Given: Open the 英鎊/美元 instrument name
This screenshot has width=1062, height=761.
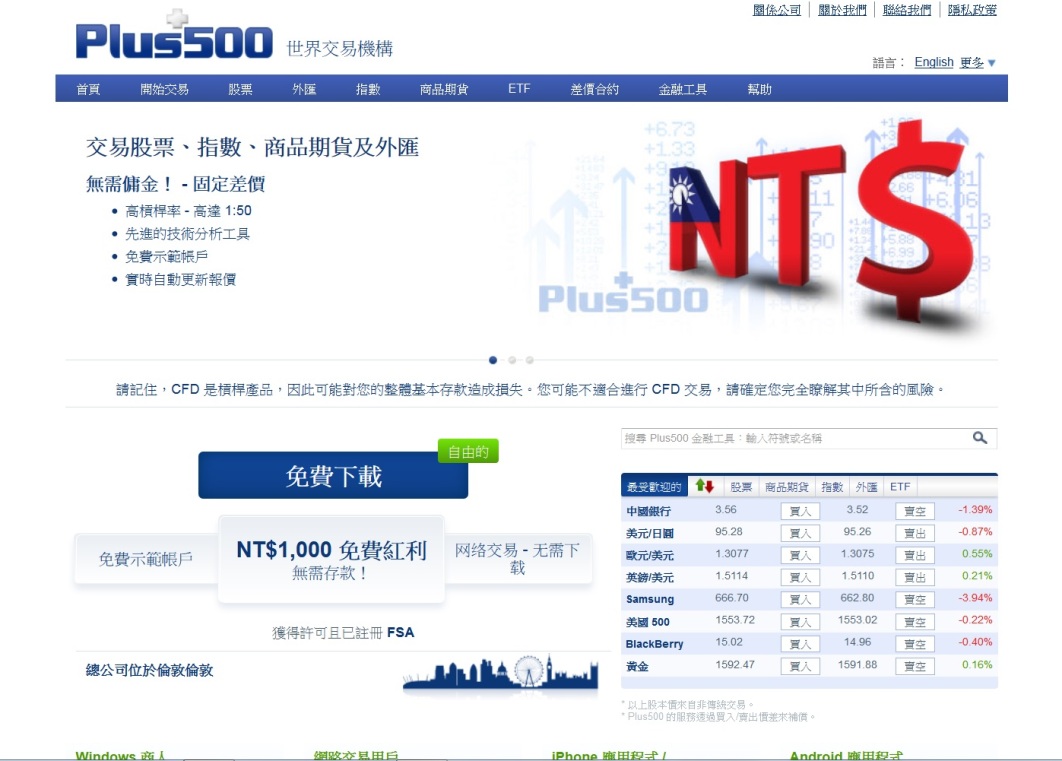Looking at the screenshot, I should [x=650, y=578].
